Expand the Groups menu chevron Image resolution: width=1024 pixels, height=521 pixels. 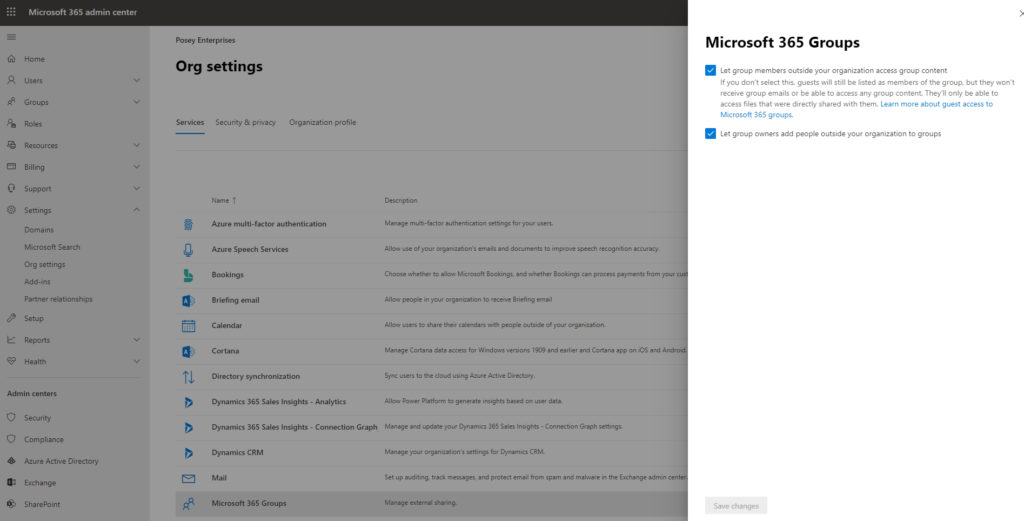click(136, 102)
